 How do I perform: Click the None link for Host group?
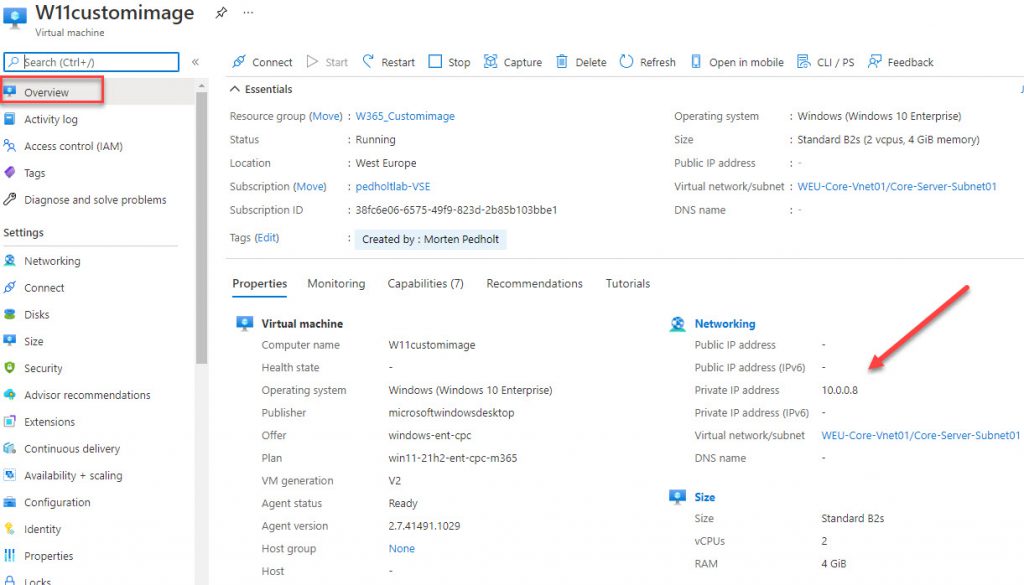pyautogui.click(x=401, y=548)
